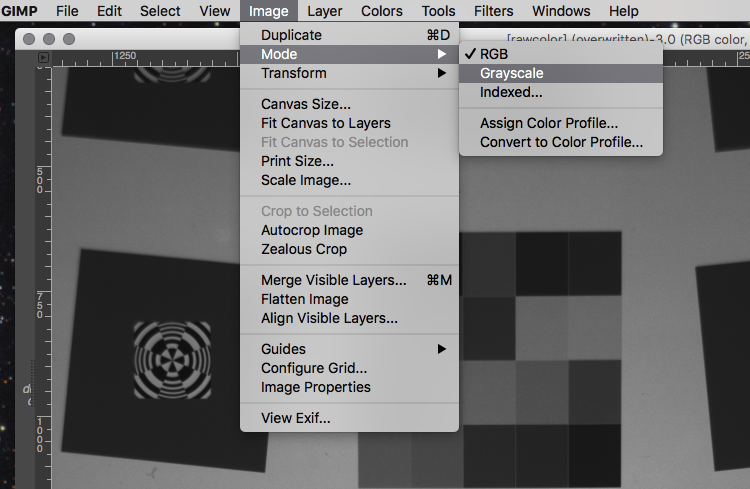Open the Edit menu
The width and height of the screenshot is (750, 489).
[109, 11]
